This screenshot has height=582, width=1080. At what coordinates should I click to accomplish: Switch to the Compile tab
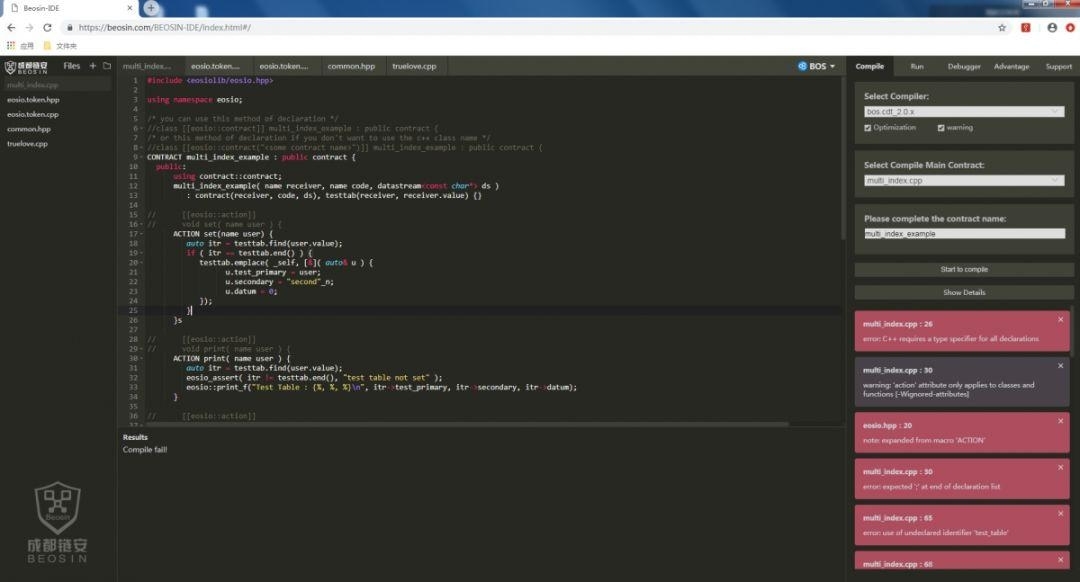coord(869,66)
